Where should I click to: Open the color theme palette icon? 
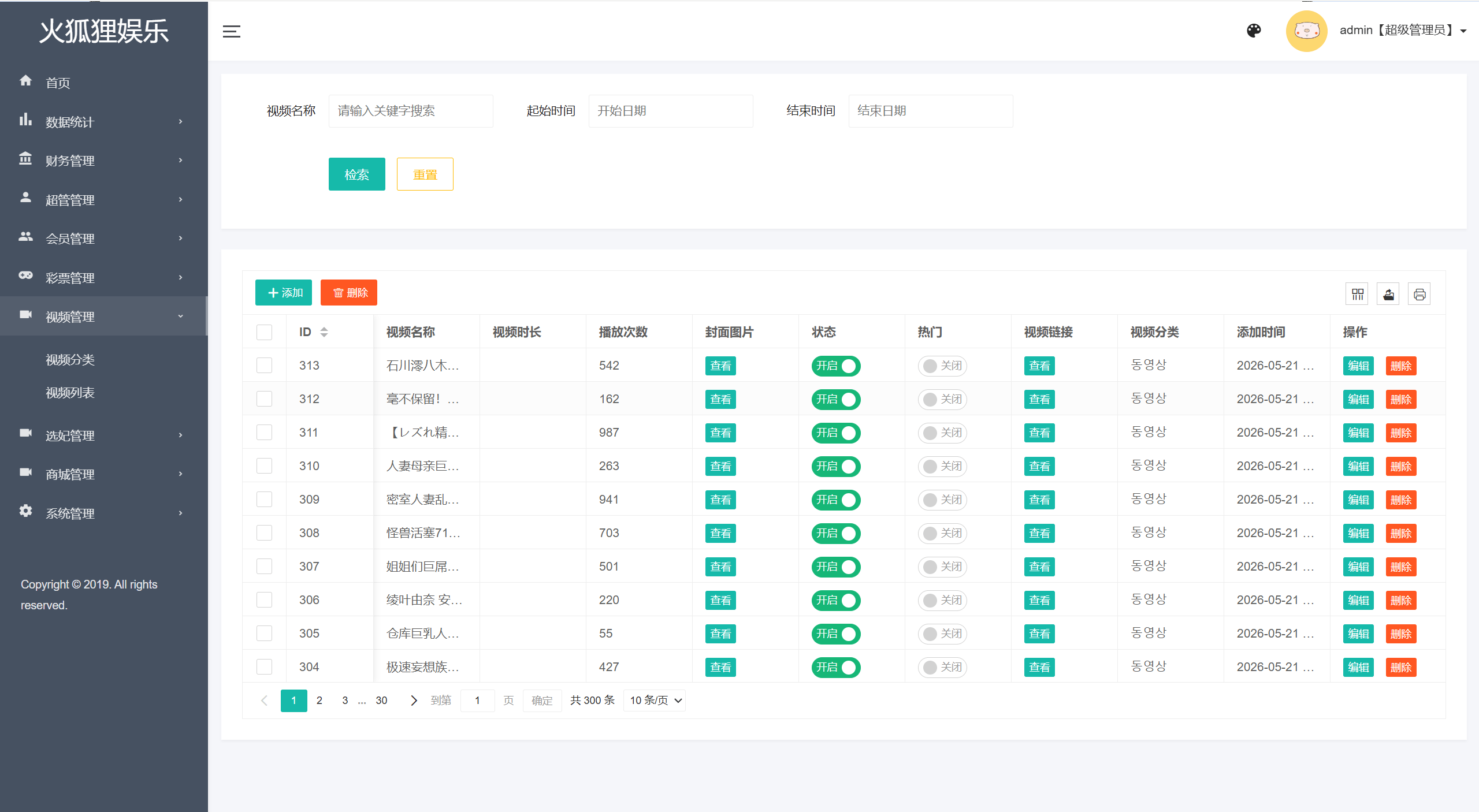coord(1254,31)
